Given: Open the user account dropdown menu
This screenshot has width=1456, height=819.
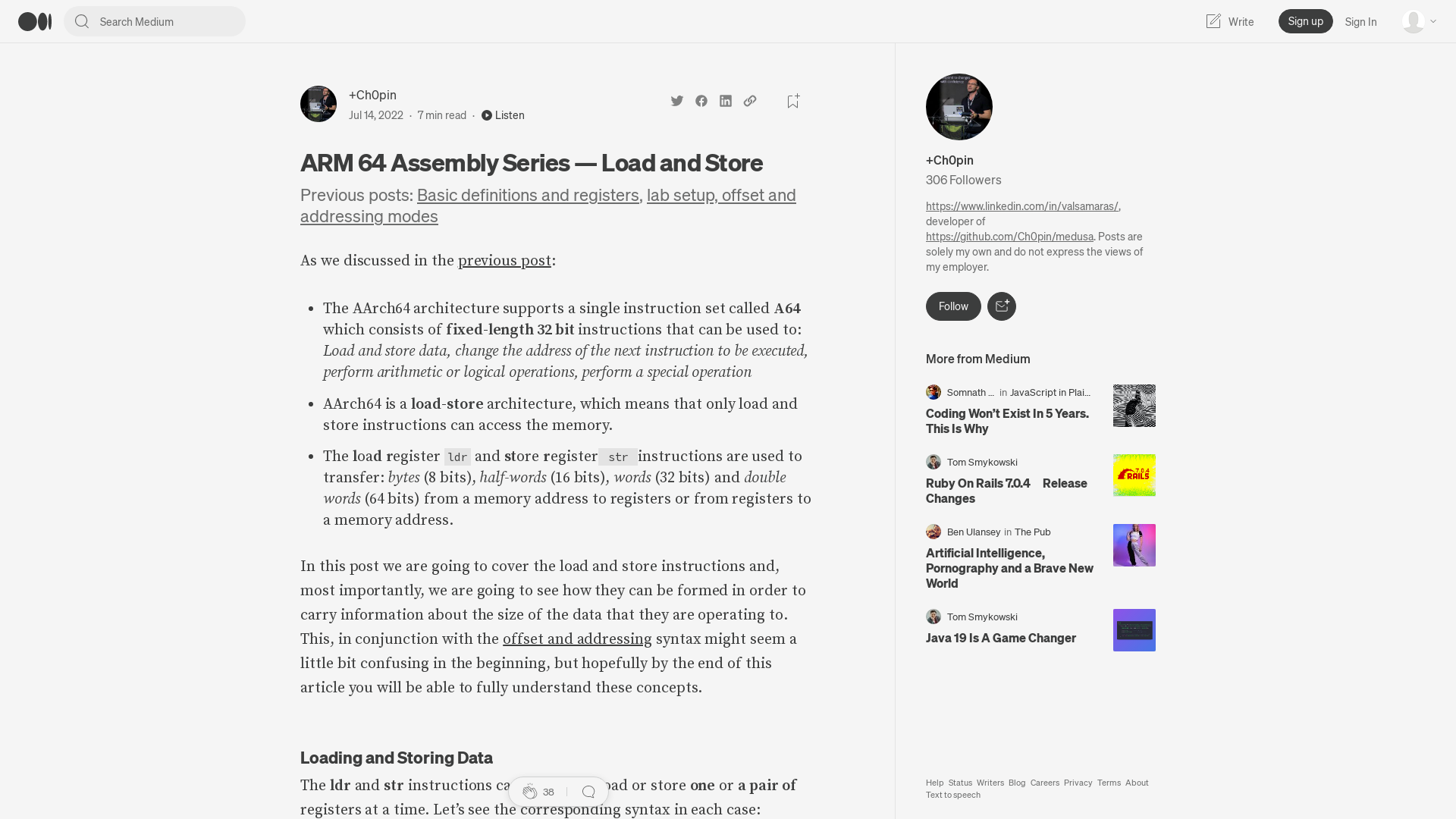Looking at the screenshot, I should [1418, 21].
